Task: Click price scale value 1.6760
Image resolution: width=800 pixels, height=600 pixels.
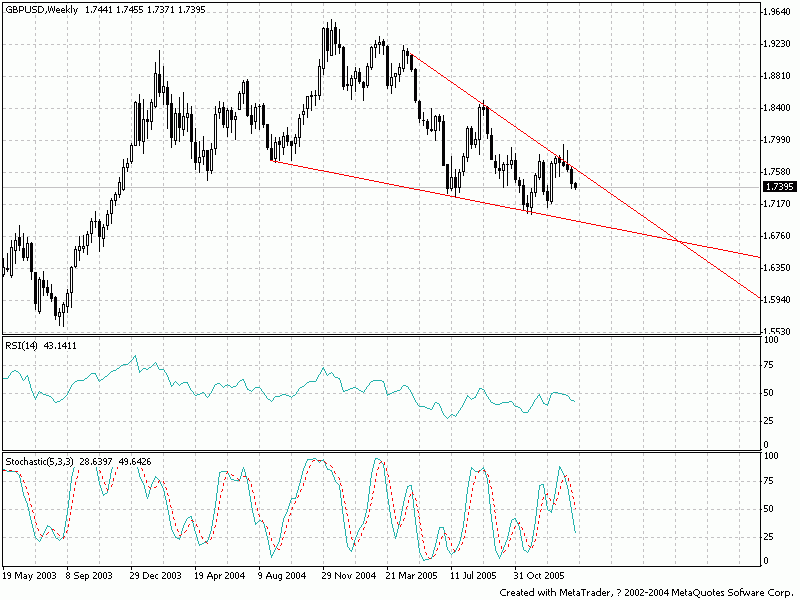Action: (777, 236)
